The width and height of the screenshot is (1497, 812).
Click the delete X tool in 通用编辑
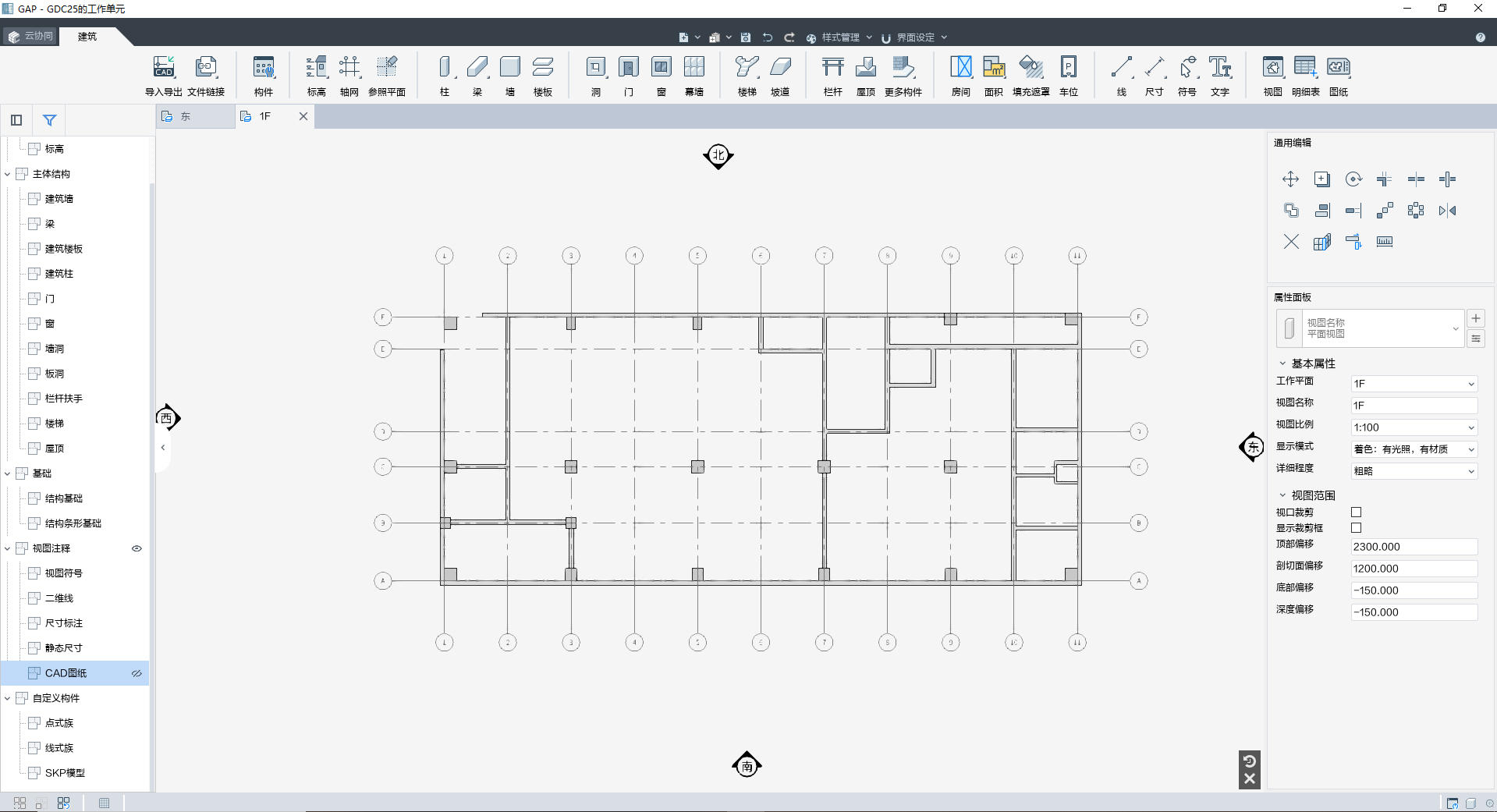(x=1291, y=242)
